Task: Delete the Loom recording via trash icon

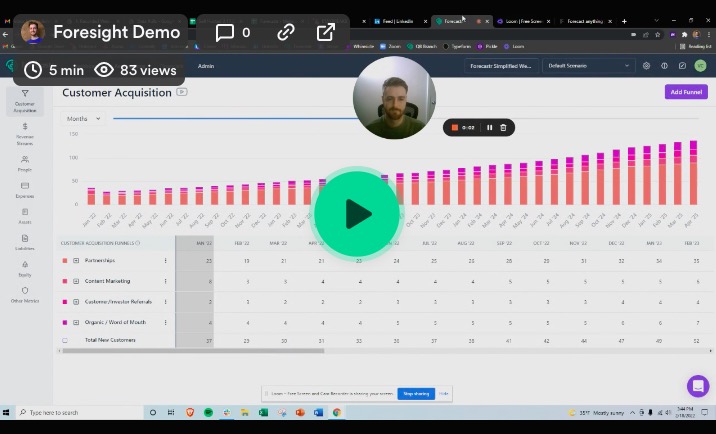Action: point(503,127)
